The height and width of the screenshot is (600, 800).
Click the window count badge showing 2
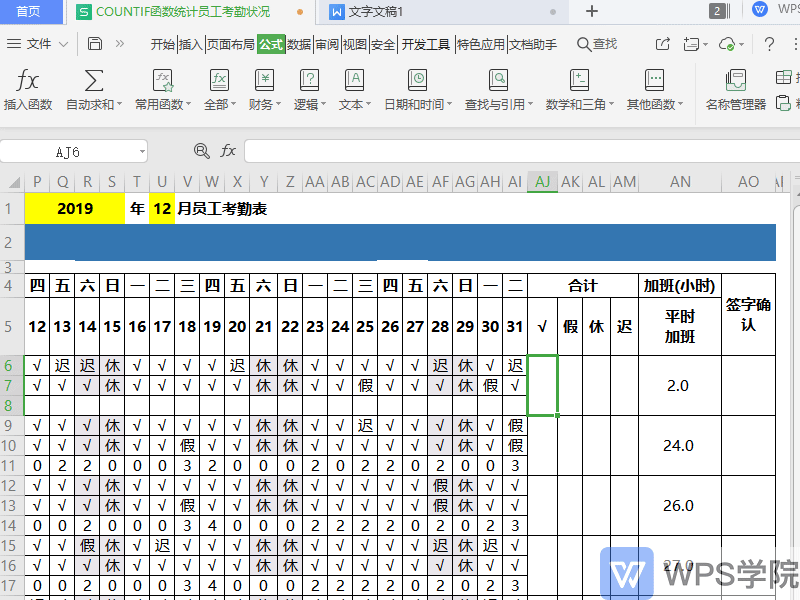[x=719, y=11]
